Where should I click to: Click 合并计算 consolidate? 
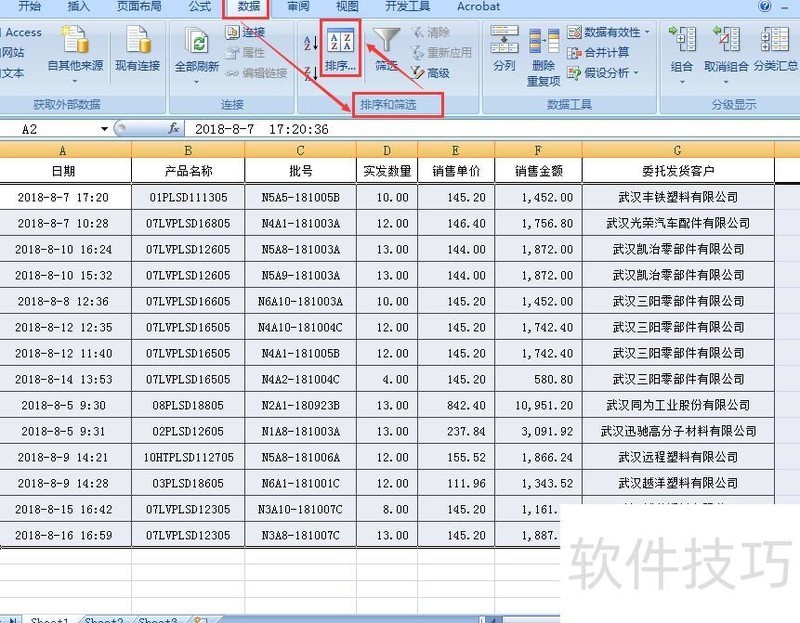click(598, 53)
